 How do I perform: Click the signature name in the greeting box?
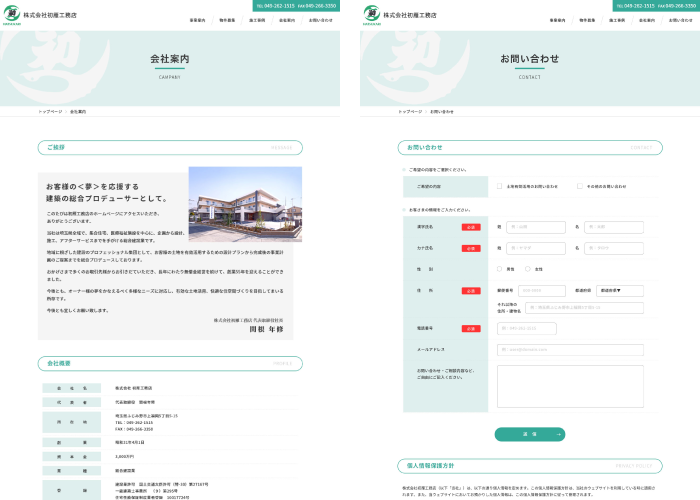point(266,329)
